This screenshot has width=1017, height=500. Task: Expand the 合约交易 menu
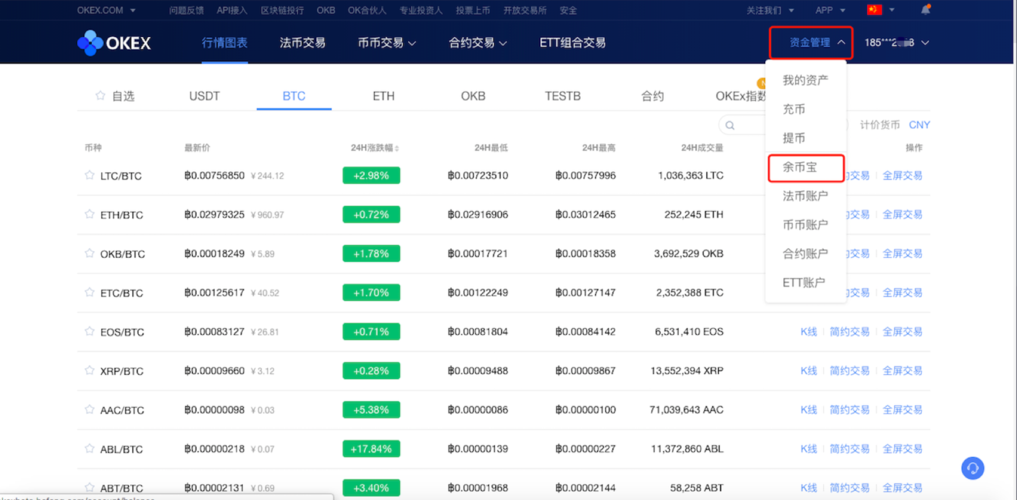[477, 43]
